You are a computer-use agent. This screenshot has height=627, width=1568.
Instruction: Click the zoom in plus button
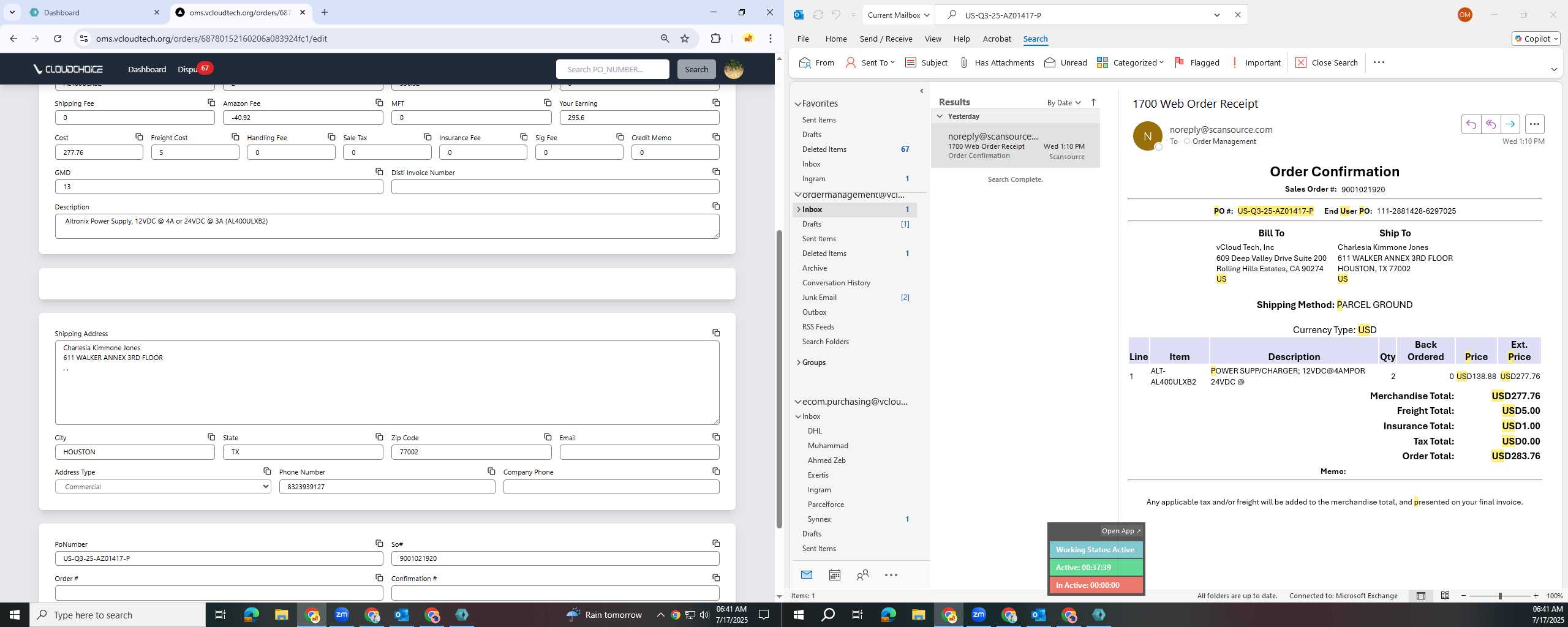click(1535, 596)
